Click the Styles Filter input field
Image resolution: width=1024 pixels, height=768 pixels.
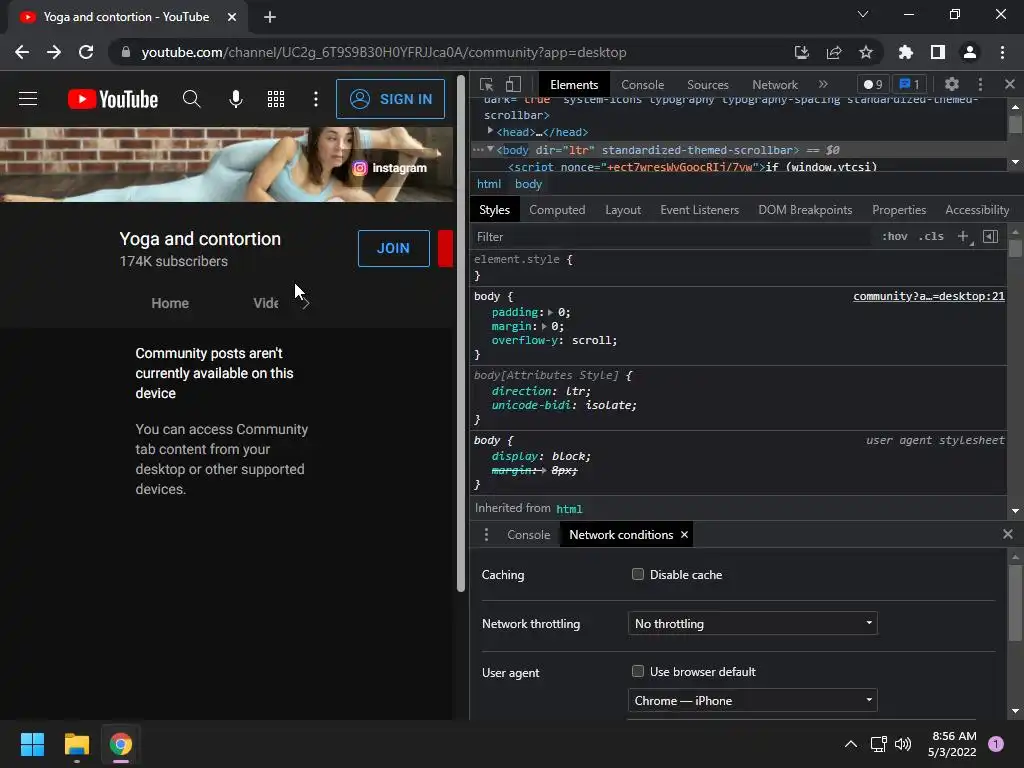pos(673,236)
